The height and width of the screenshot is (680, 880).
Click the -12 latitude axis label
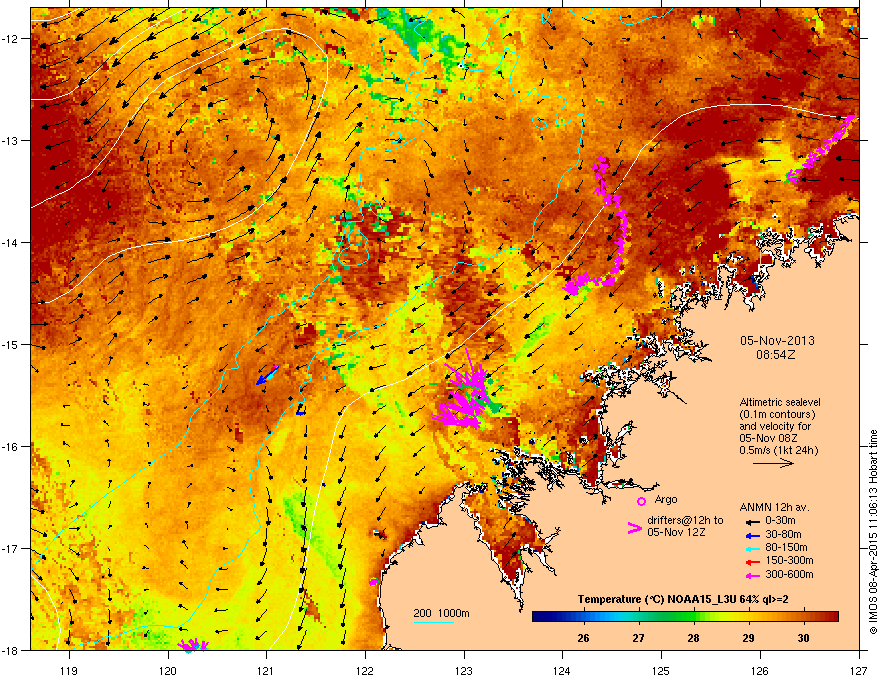[10, 38]
